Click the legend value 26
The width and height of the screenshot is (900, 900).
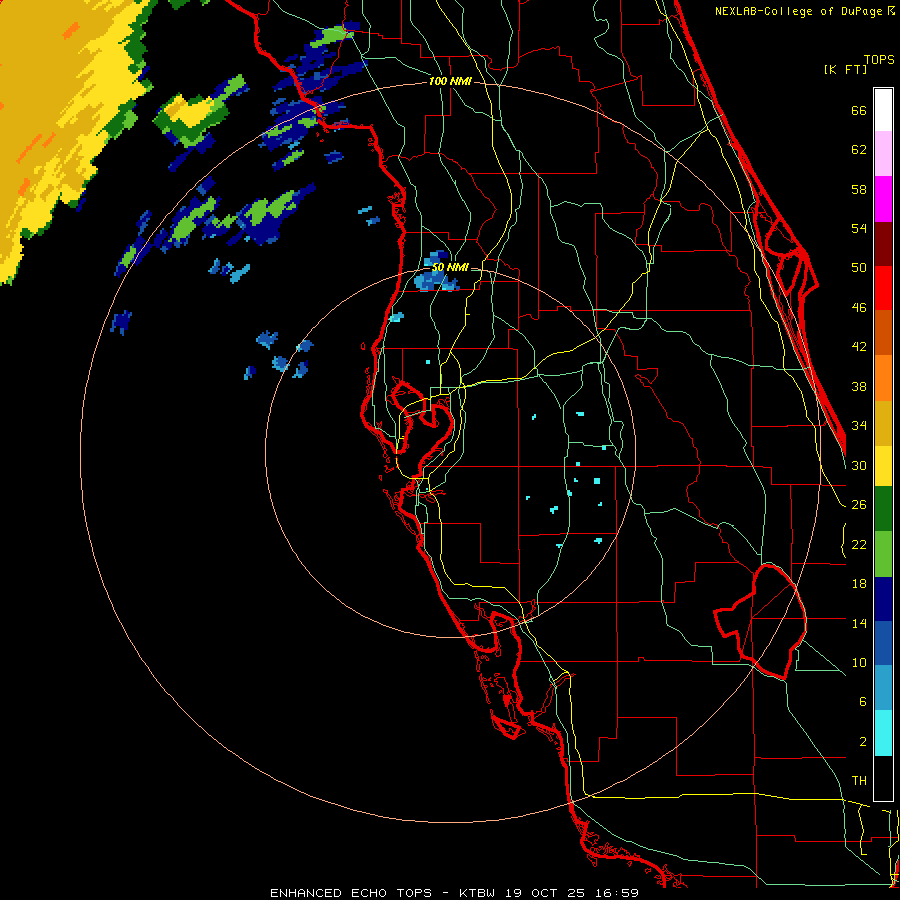coord(859,505)
